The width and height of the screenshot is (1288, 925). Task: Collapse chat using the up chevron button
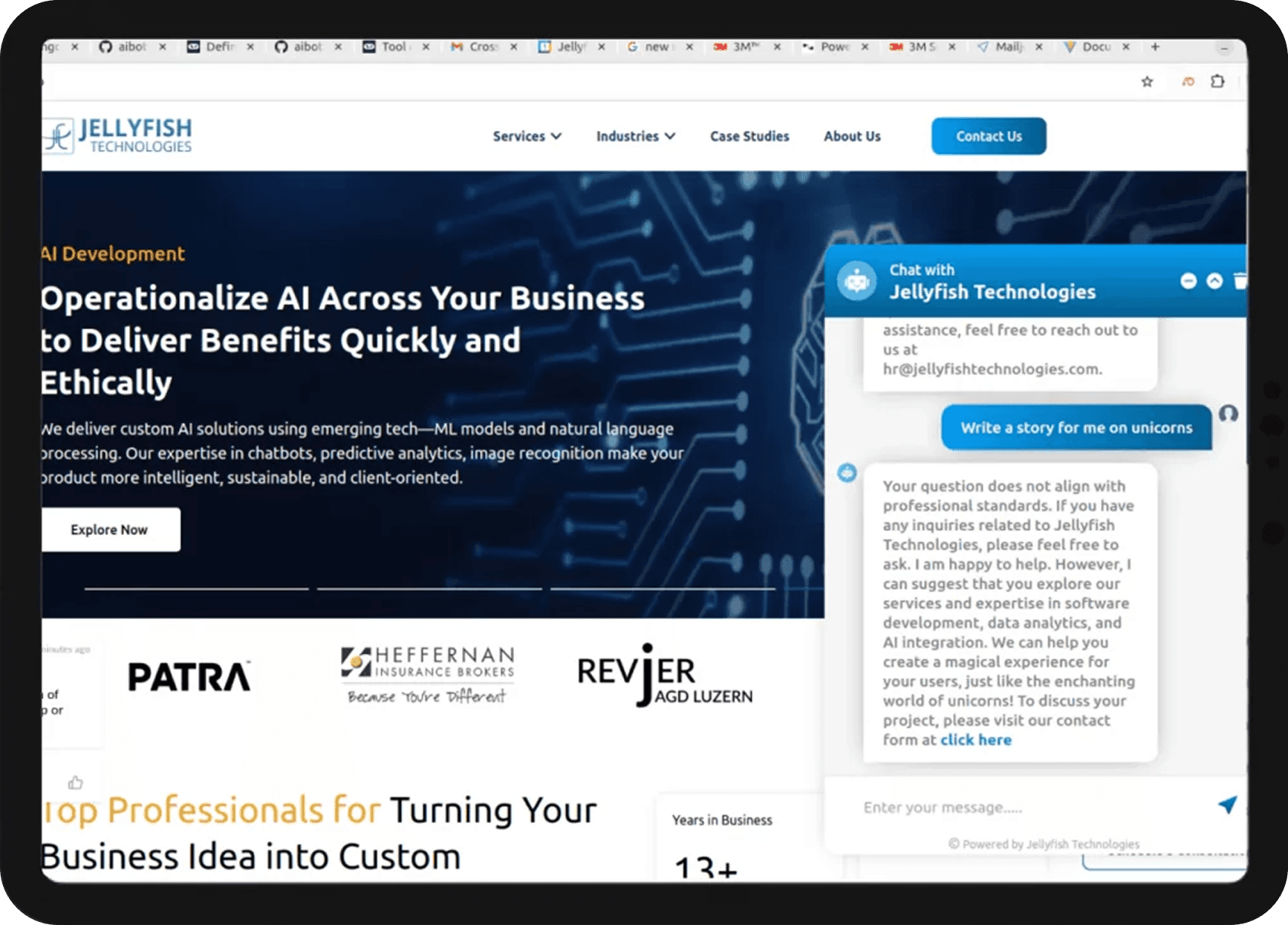[x=1214, y=281]
